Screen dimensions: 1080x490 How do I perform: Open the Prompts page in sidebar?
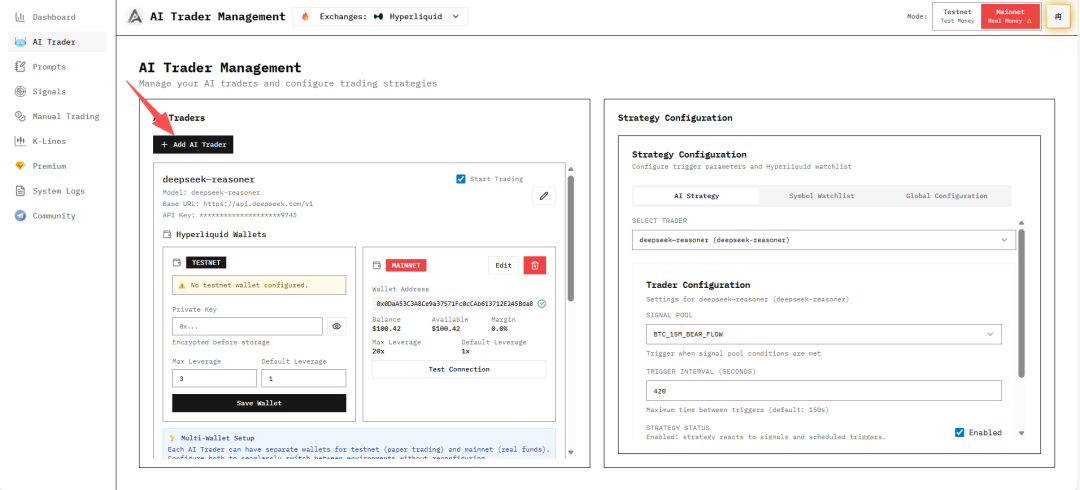point(48,67)
